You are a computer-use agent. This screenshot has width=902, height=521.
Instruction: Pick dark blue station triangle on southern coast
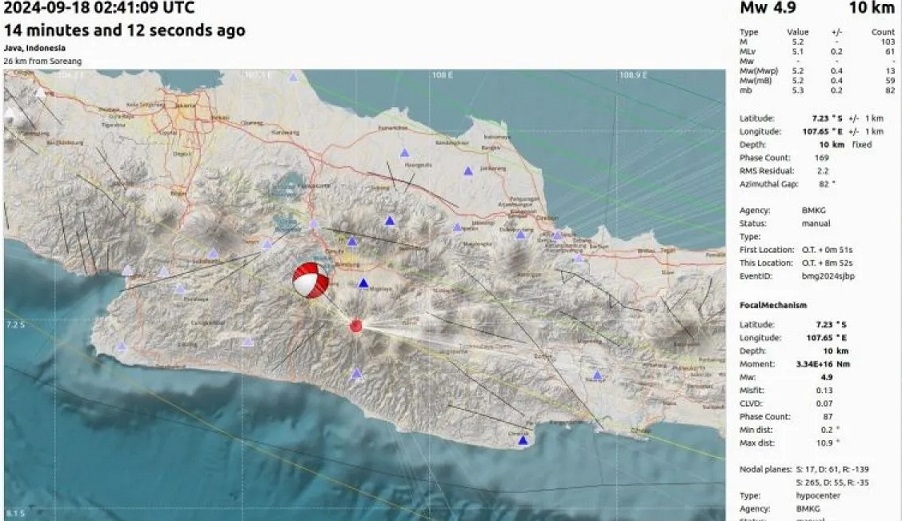point(522,440)
